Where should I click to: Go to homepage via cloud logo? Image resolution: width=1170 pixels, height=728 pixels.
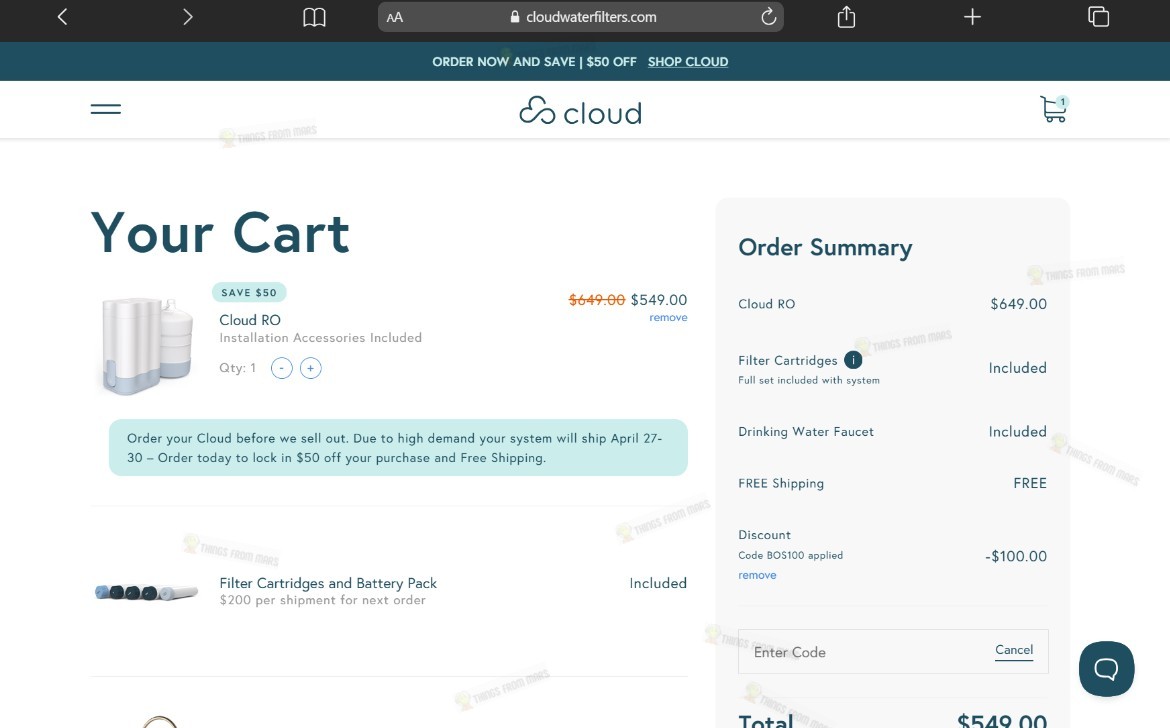[x=580, y=111]
